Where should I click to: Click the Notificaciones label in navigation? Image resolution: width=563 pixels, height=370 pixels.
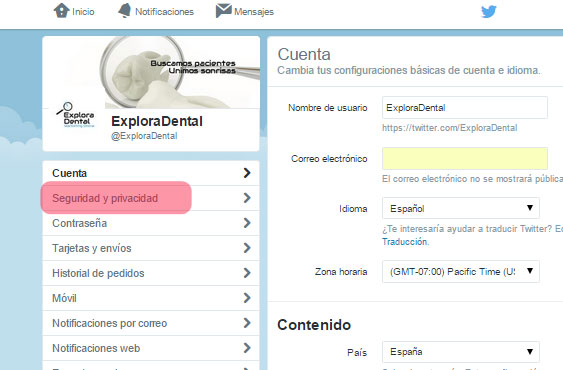tap(164, 12)
